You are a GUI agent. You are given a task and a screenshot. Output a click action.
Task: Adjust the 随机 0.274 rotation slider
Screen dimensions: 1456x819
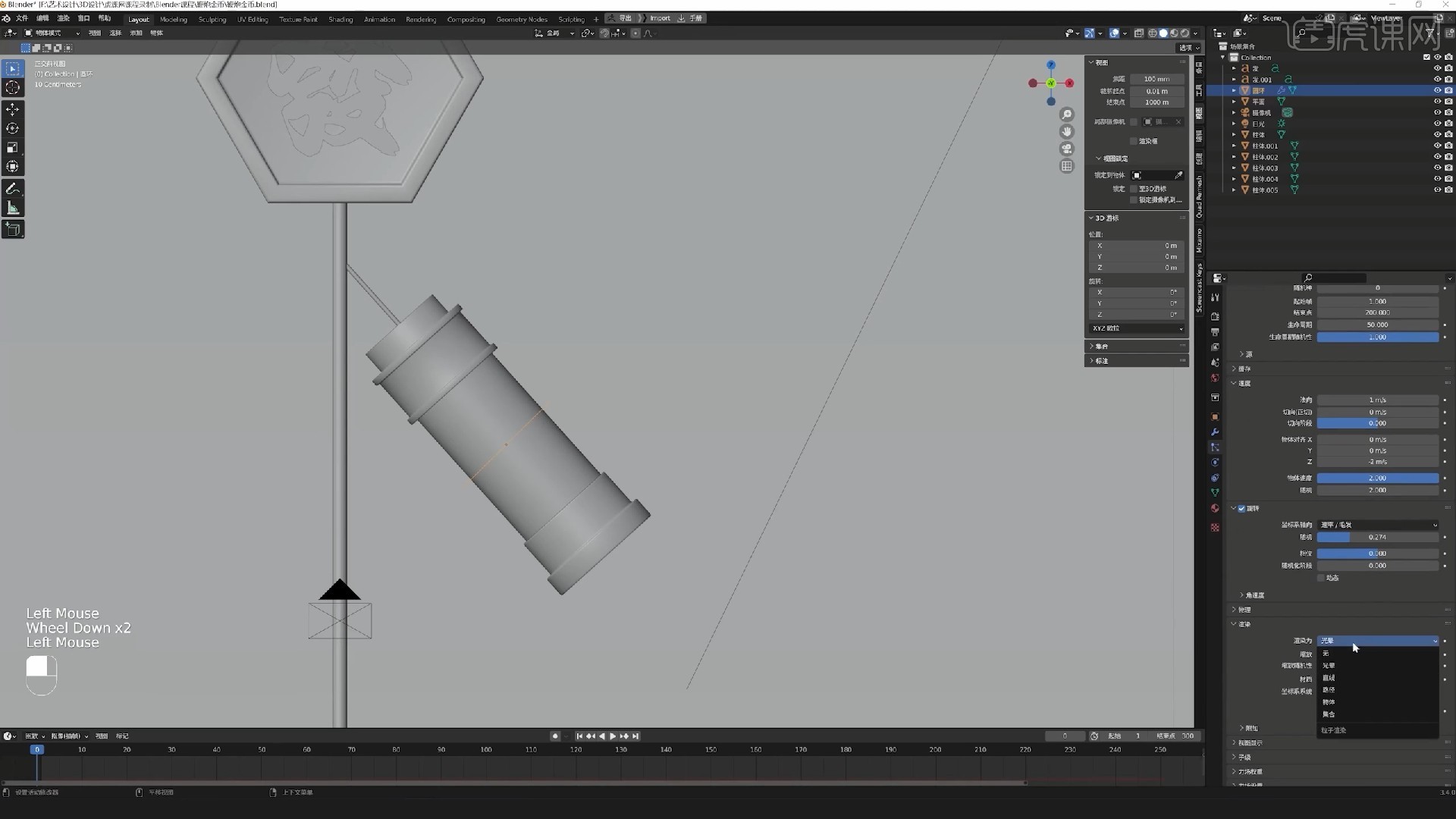pos(1377,538)
